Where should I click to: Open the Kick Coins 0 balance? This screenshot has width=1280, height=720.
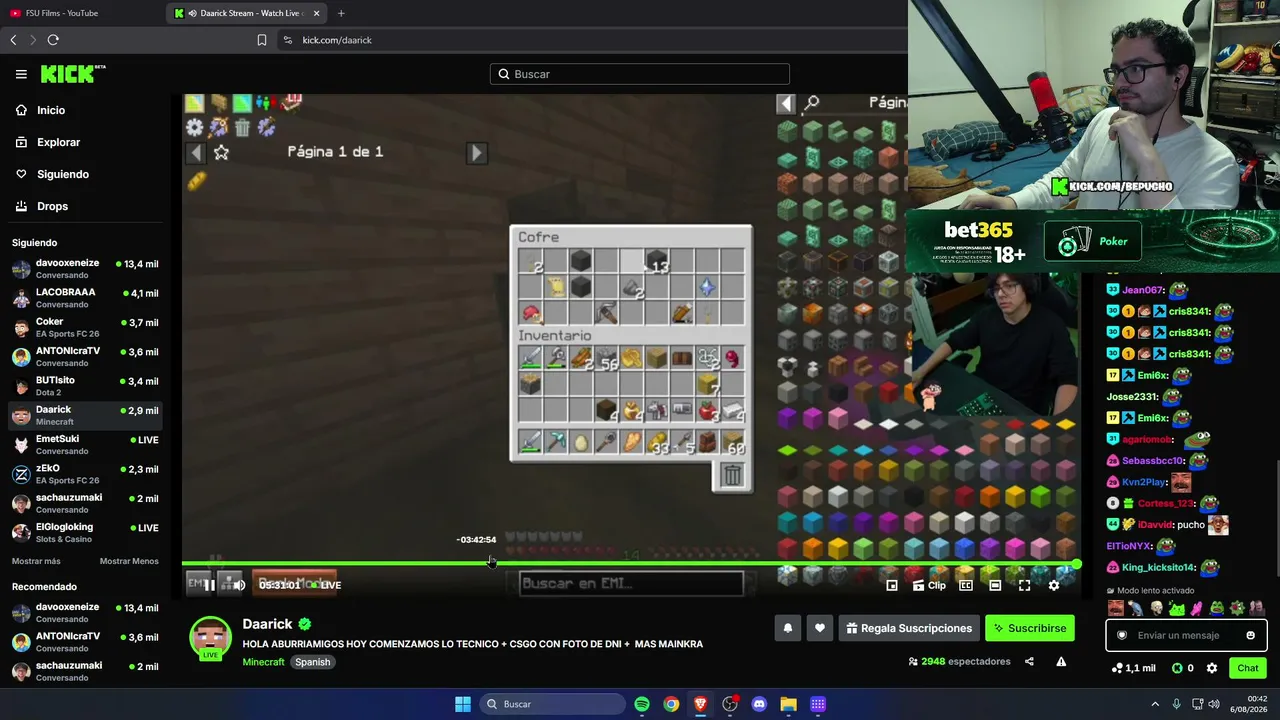point(1183,668)
